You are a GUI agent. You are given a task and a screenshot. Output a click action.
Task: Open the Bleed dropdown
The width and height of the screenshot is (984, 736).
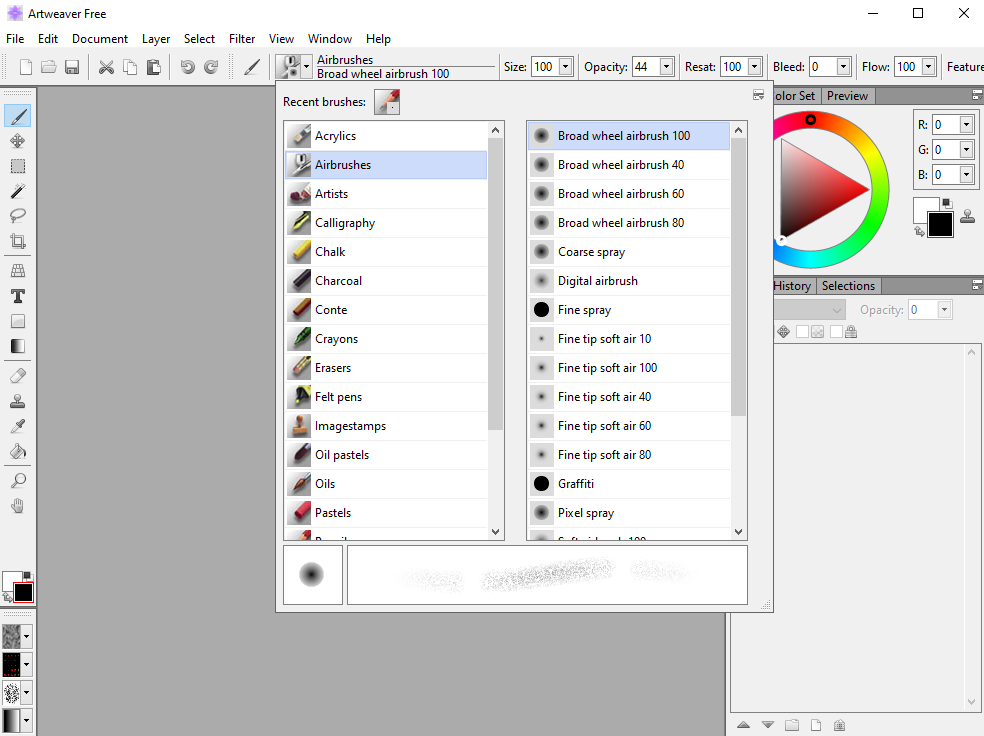(x=843, y=67)
